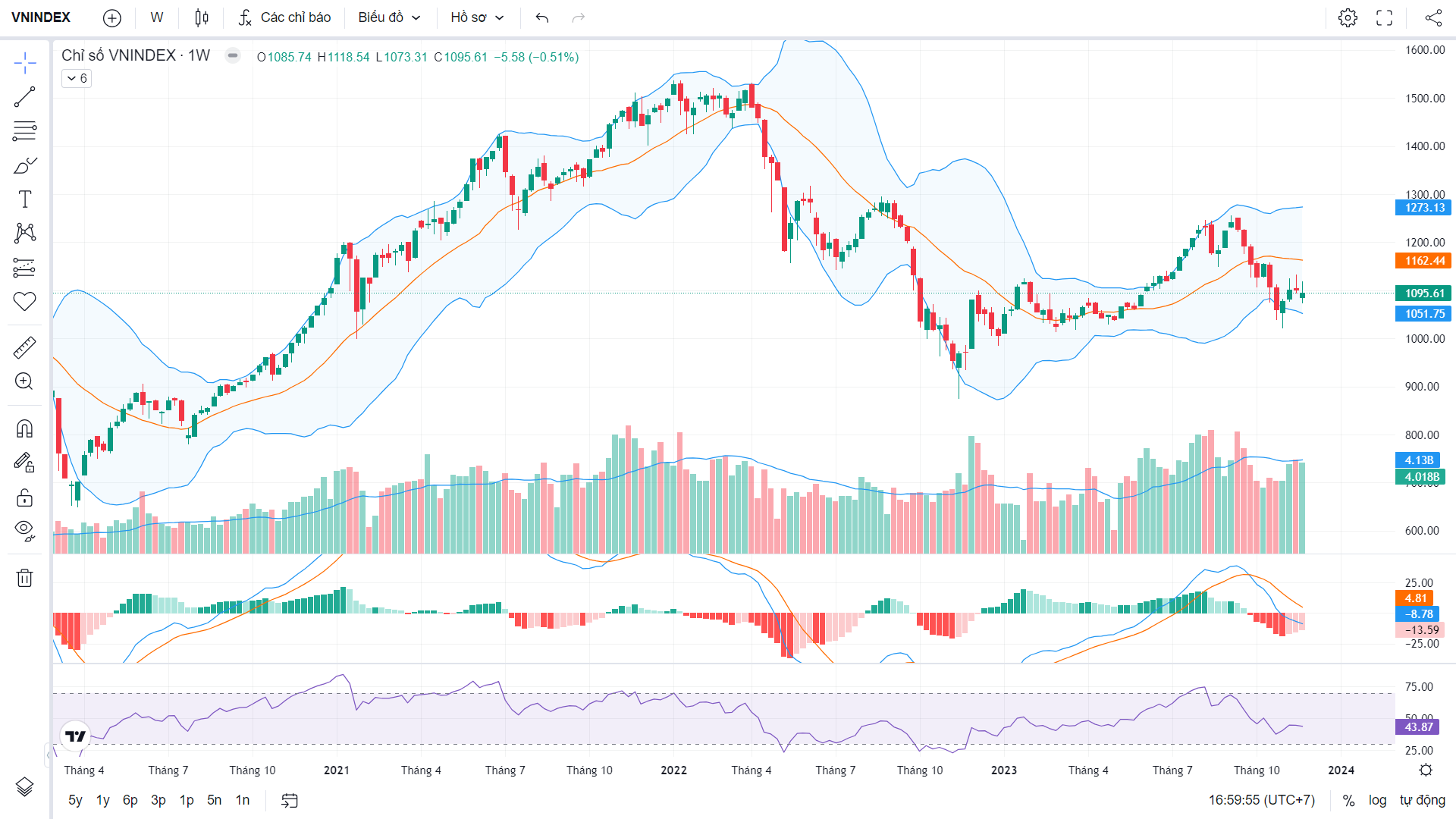Toggle magnet mode for drawings
This screenshot has width=1456, height=819.
pyautogui.click(x=24, y=429)
